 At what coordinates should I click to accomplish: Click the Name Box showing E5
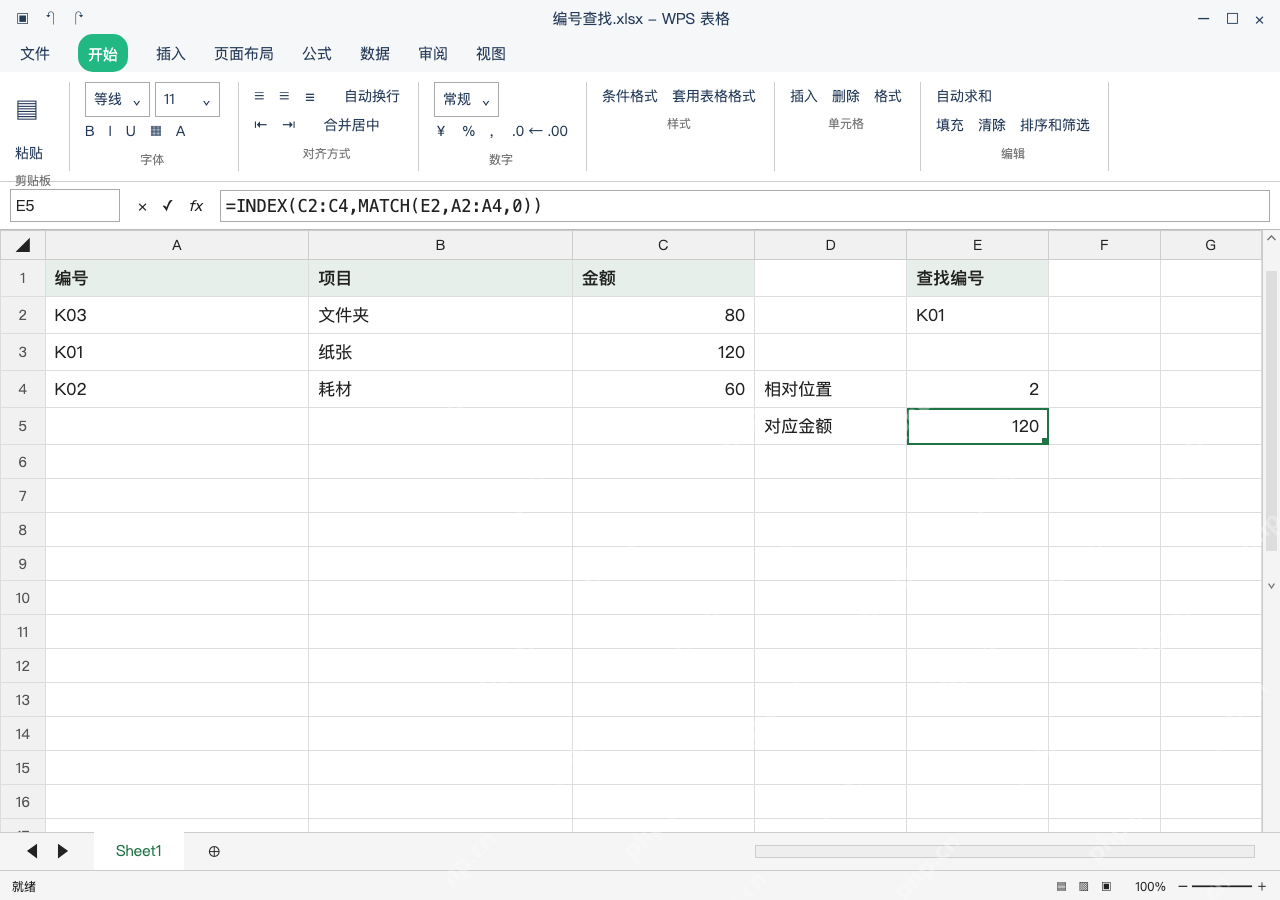65,206
